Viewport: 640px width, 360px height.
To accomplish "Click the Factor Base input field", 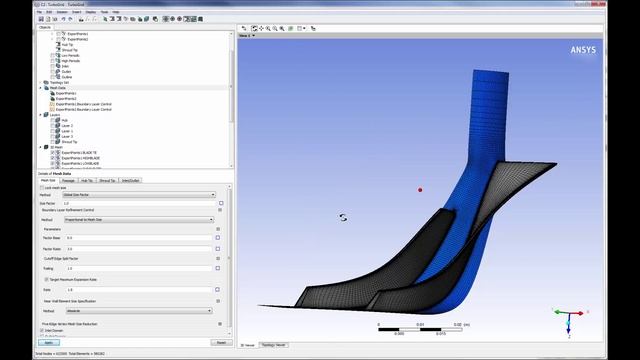I will tap(138, 238).
